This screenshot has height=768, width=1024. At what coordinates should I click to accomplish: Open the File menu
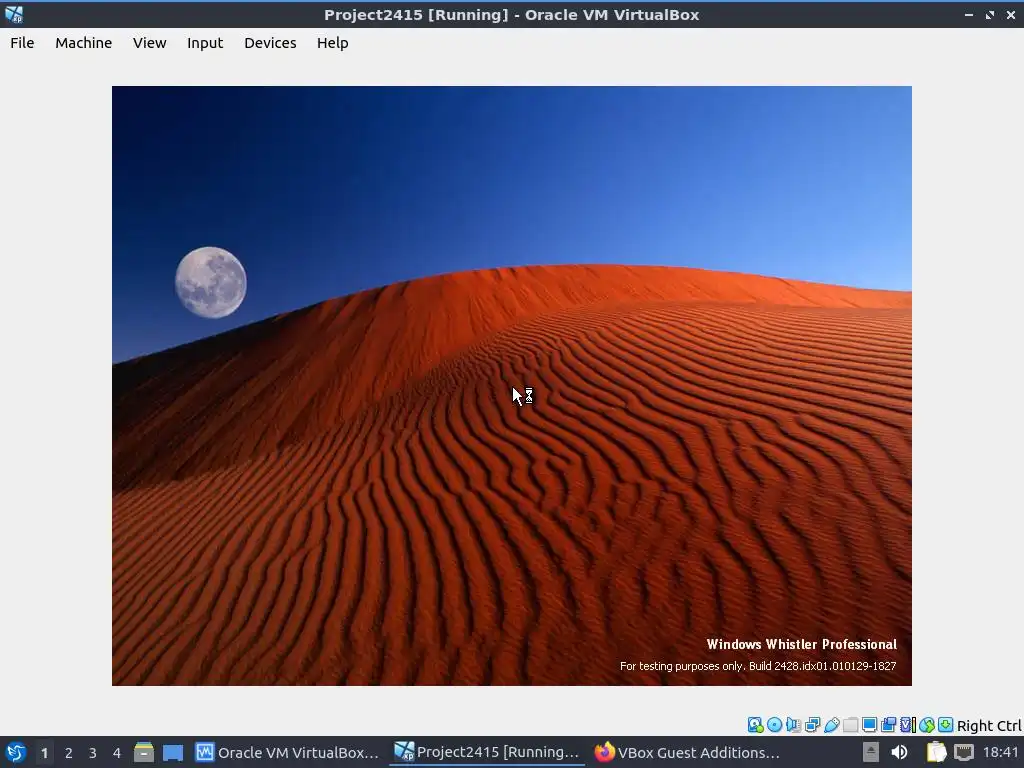click(x=22, y=43)
